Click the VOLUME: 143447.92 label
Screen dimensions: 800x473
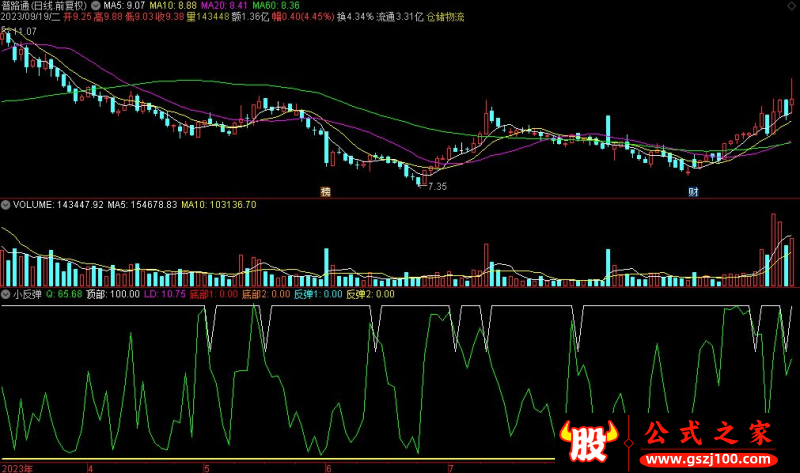click(58, 205)
